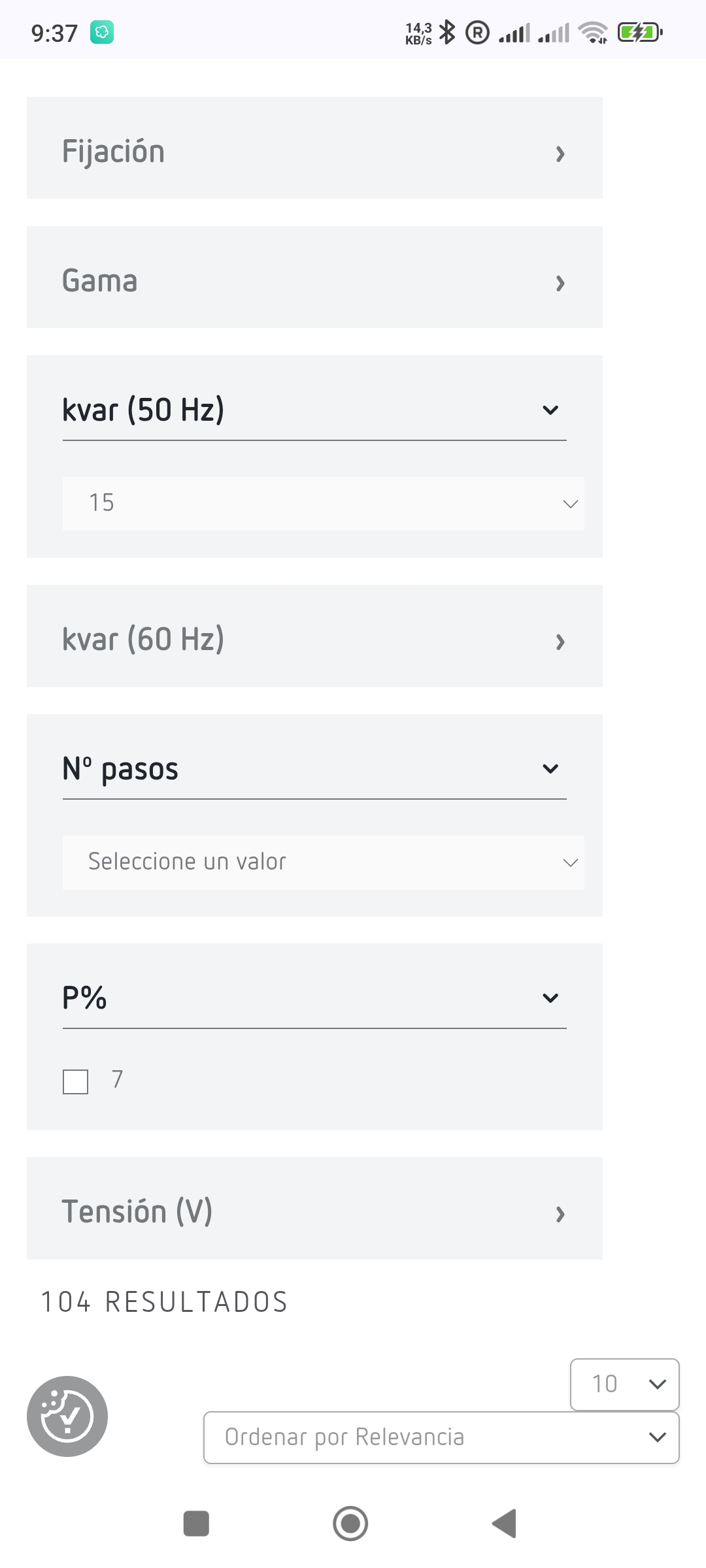Collapse the Nº pasos filter header
706x1568 pixels.
(x=314, y=769)
